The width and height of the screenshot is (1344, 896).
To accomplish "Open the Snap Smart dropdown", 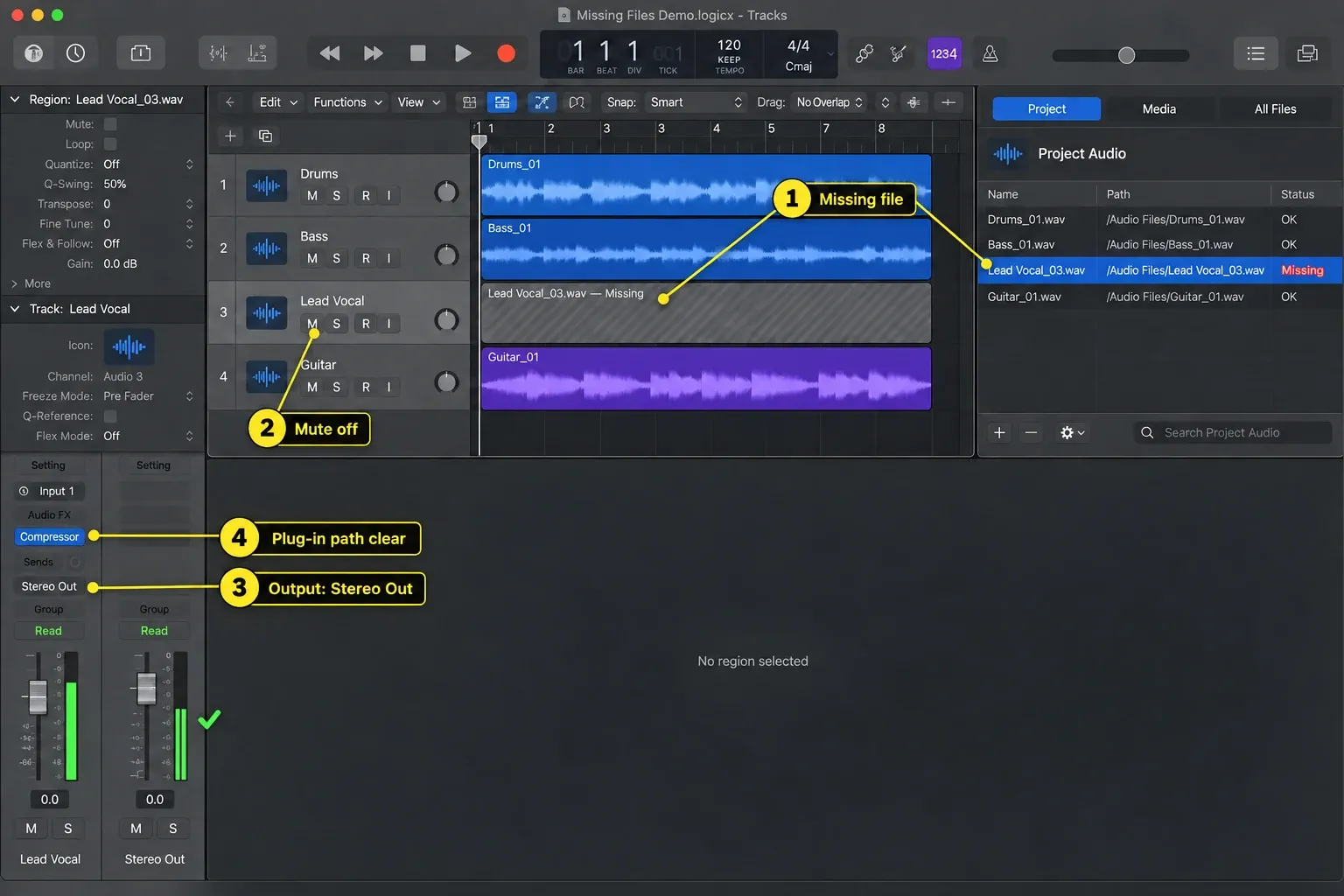I will tap(696, 102).
